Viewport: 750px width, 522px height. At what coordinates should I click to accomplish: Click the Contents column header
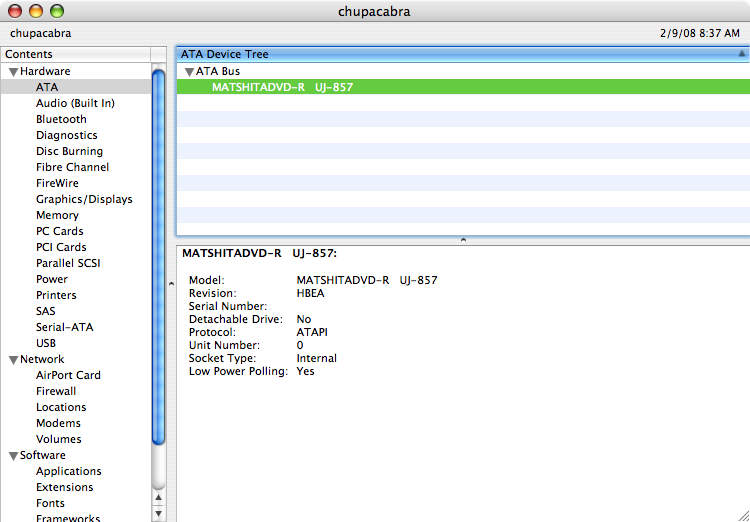76,54
